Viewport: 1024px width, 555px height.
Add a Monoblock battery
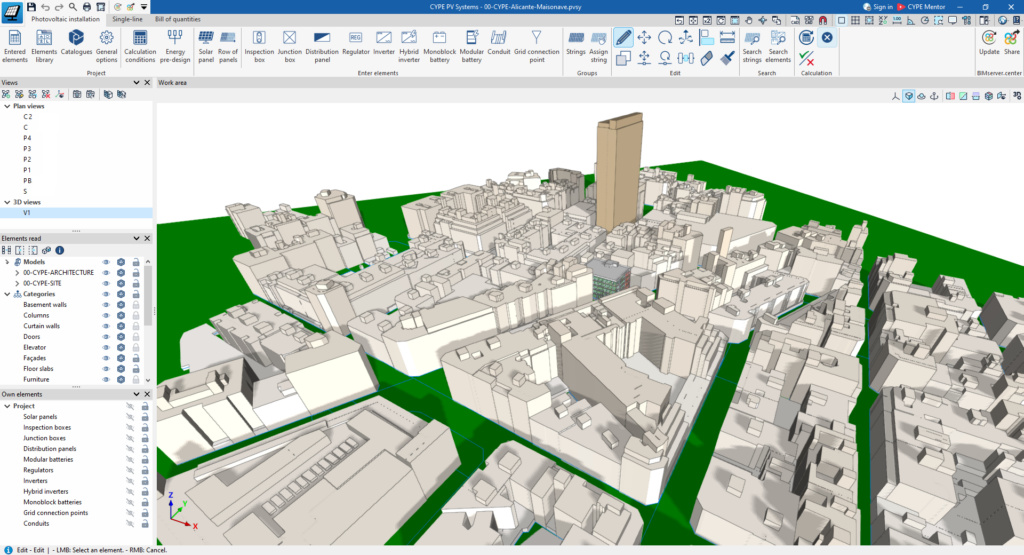click(x=440, y=46)
